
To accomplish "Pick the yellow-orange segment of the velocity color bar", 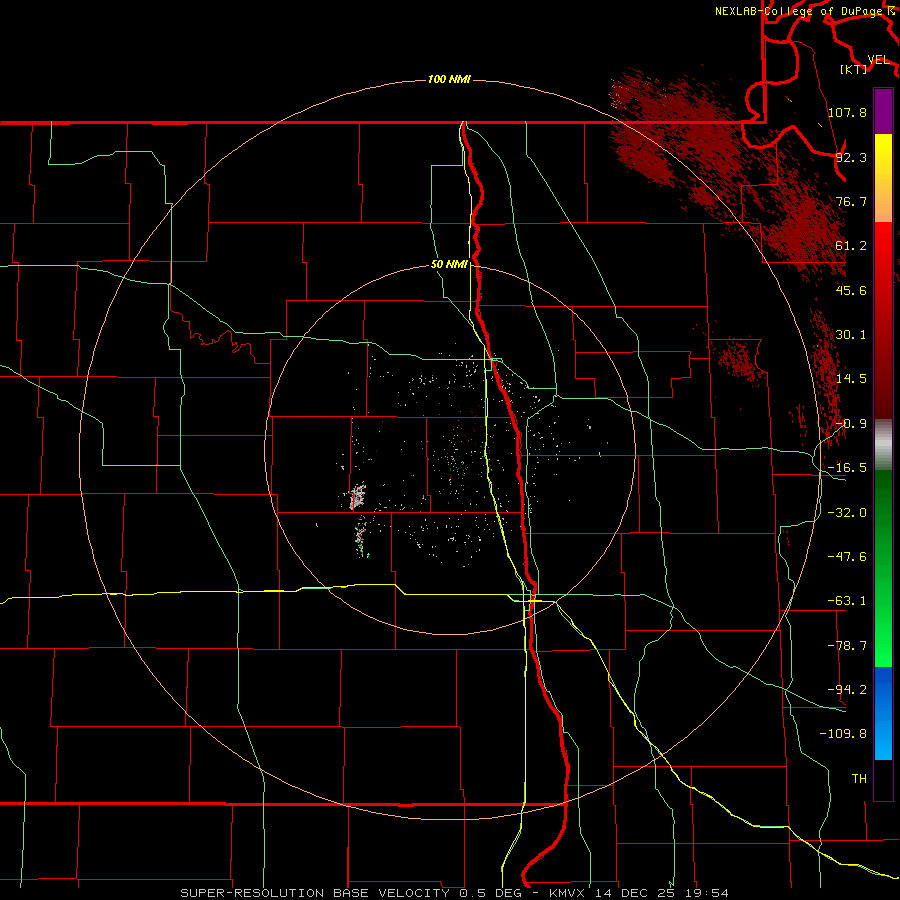I will tap(883, 178).
